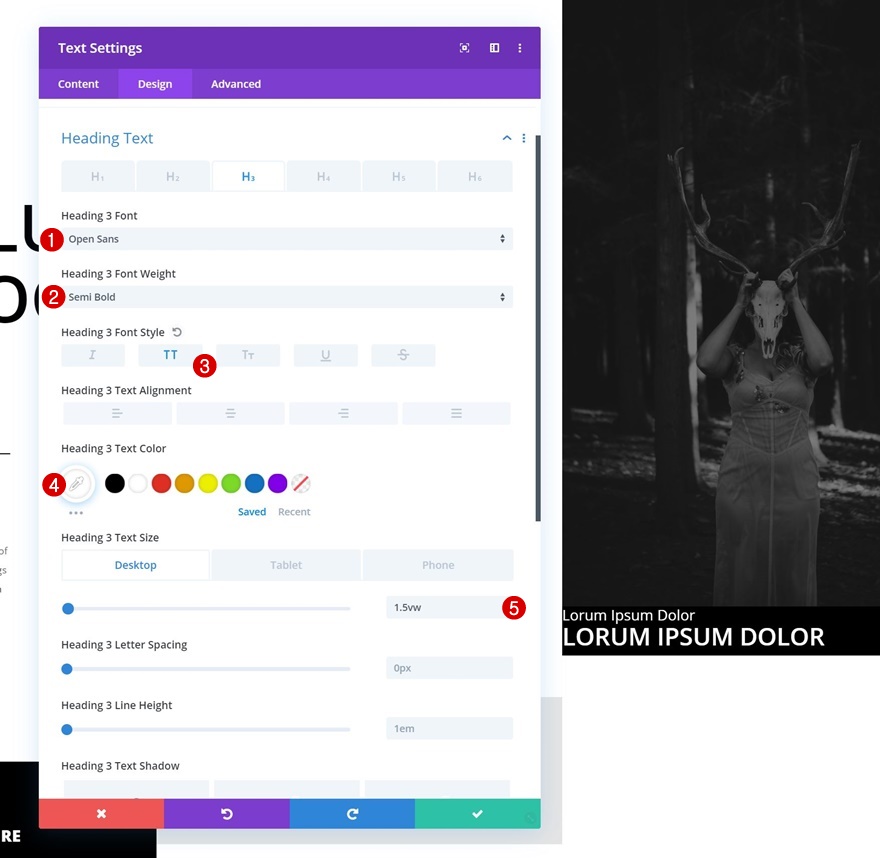880x858 pixels.
Task: Select H6 heading level tab
Action: click(475, 177)
